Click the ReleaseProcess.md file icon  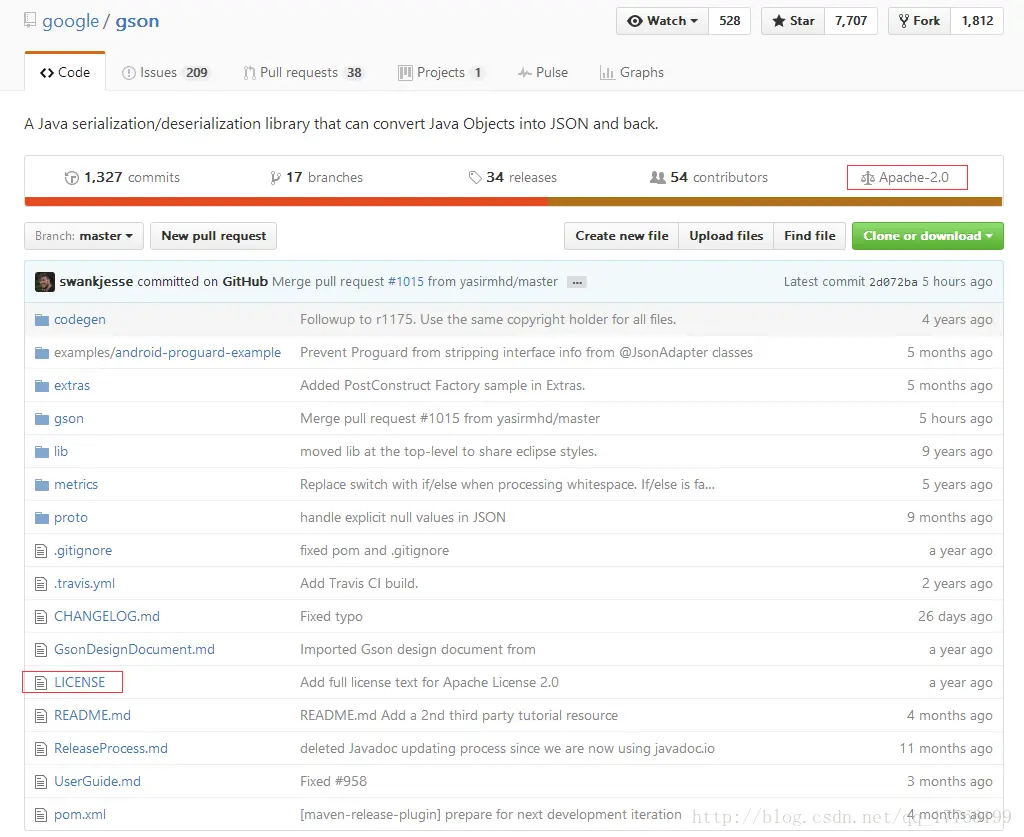pyautogui.click(x=41, y=749)
